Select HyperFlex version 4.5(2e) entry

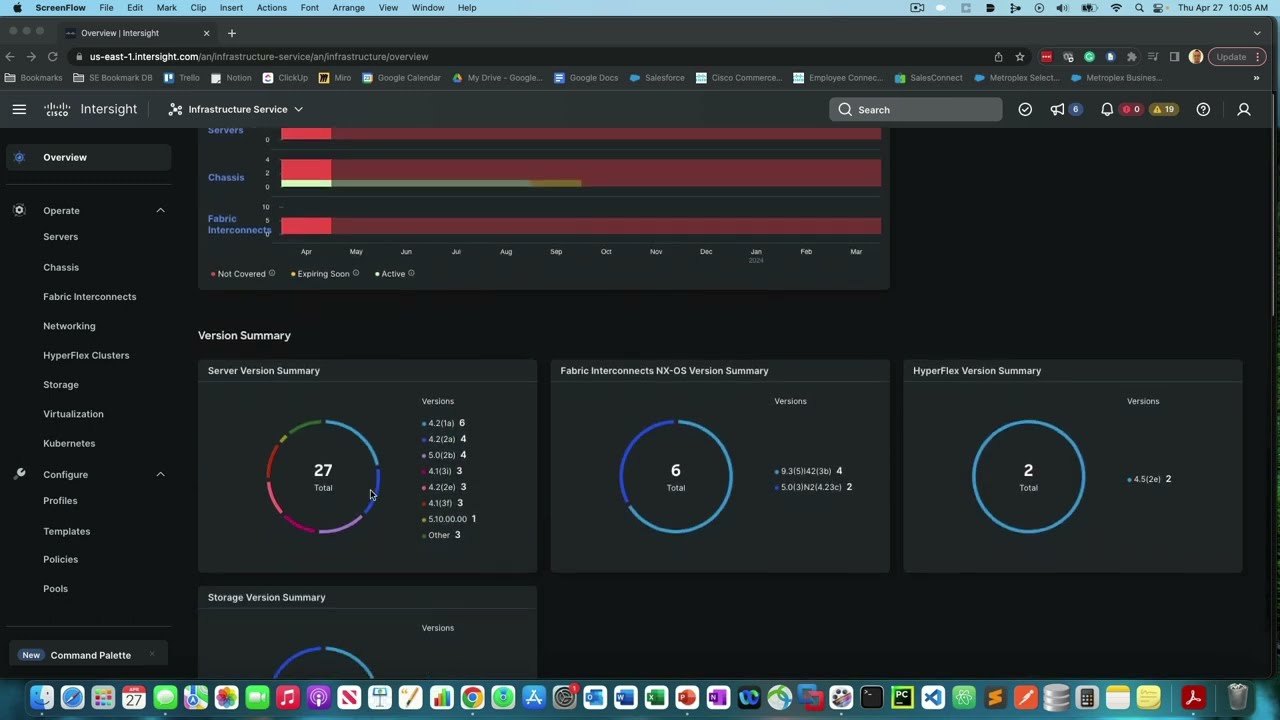point(1149,479)
